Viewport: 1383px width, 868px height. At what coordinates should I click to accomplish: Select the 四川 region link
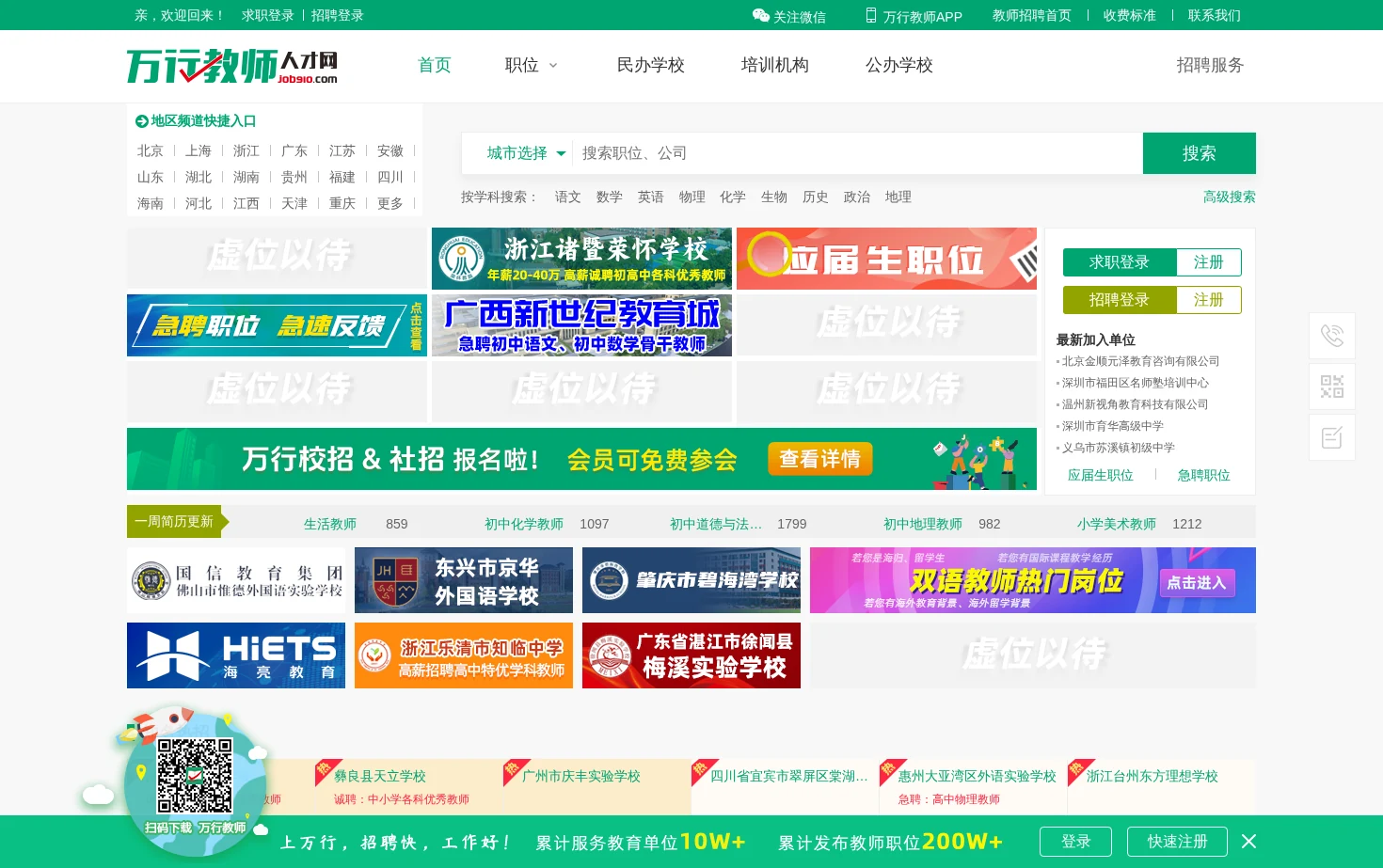390,177
